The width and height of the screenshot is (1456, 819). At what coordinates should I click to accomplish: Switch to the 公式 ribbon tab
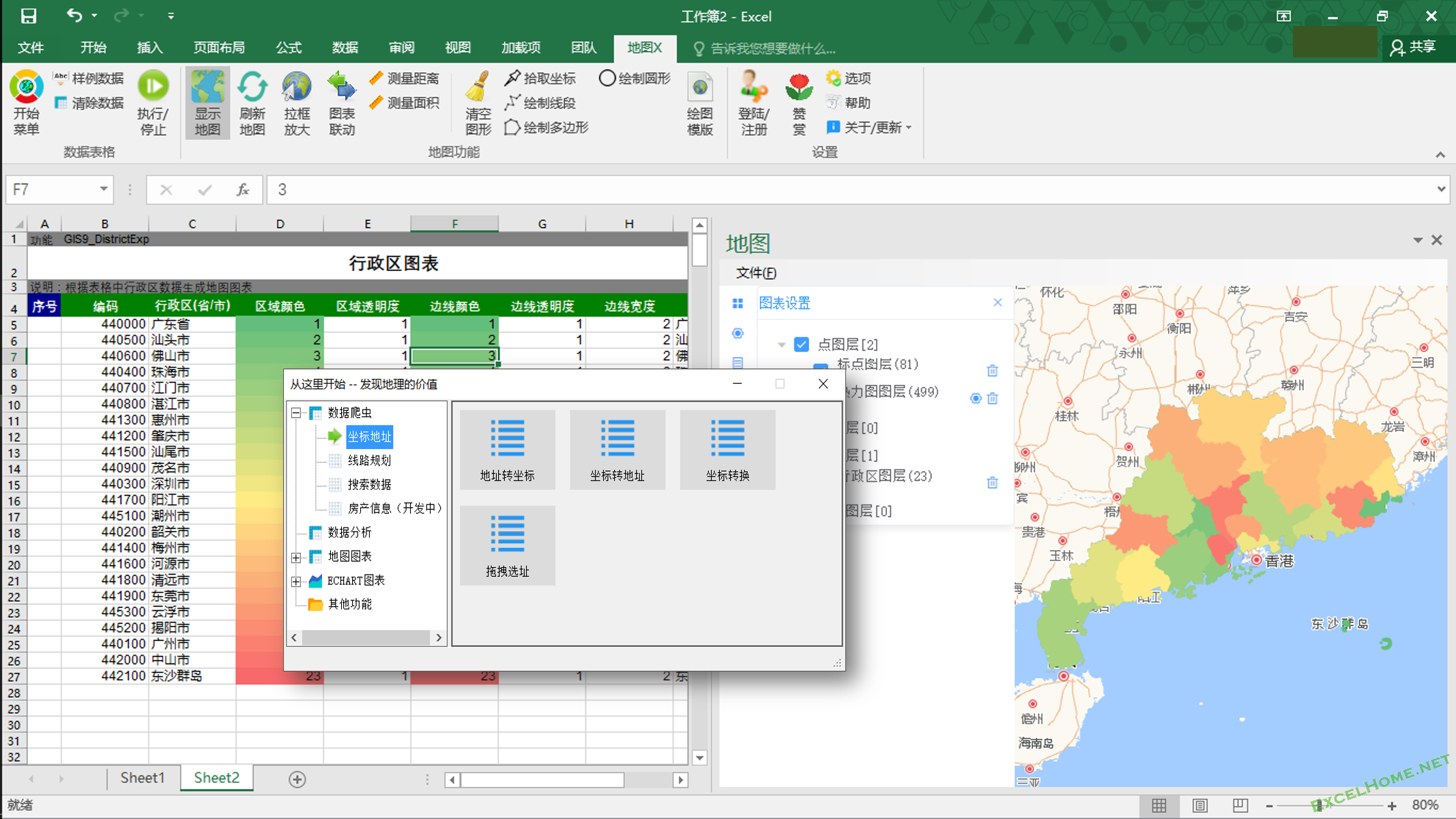[289, 48]
